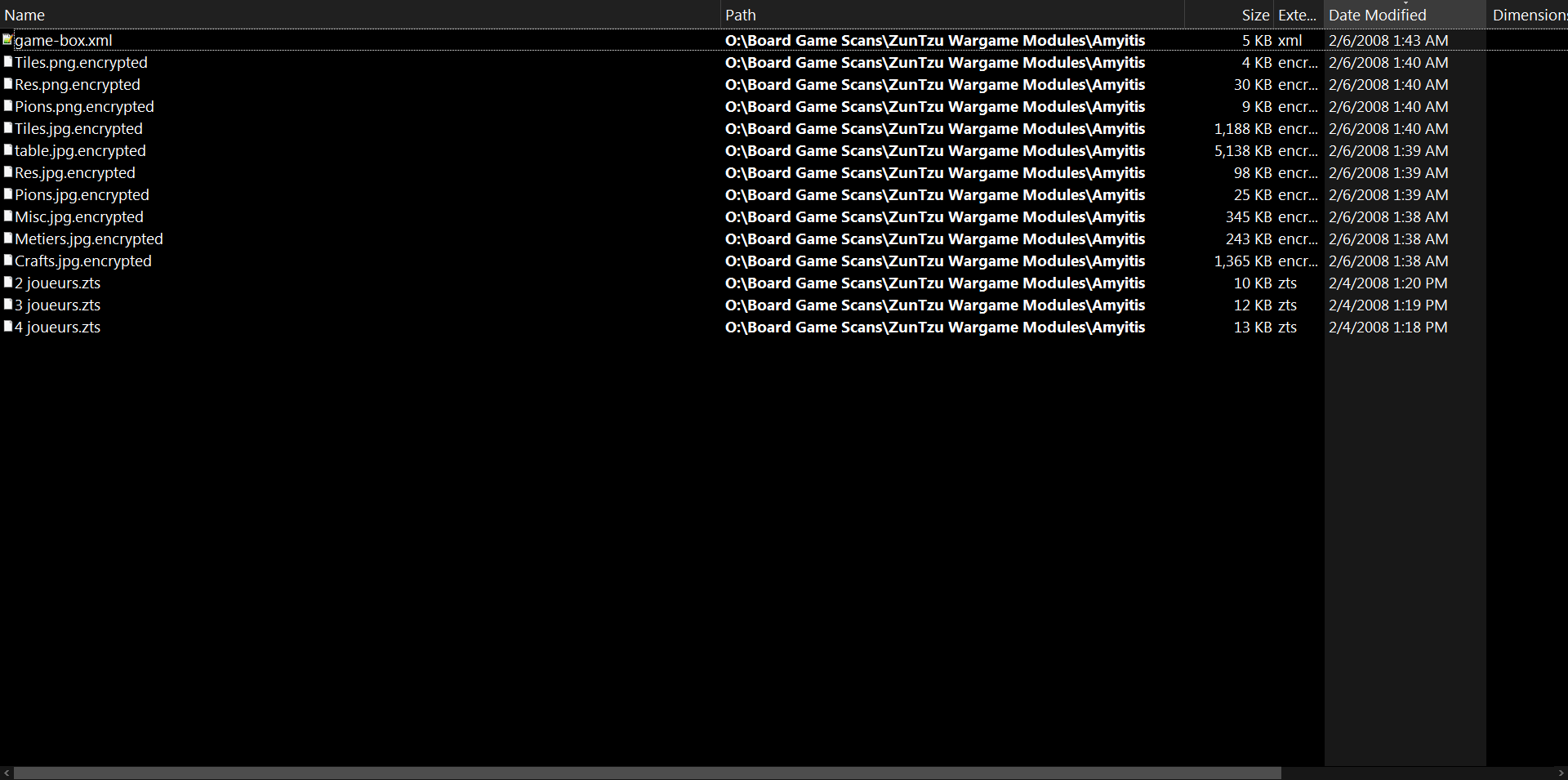Select the 3 joueurs.zts file name

[57, 305]
